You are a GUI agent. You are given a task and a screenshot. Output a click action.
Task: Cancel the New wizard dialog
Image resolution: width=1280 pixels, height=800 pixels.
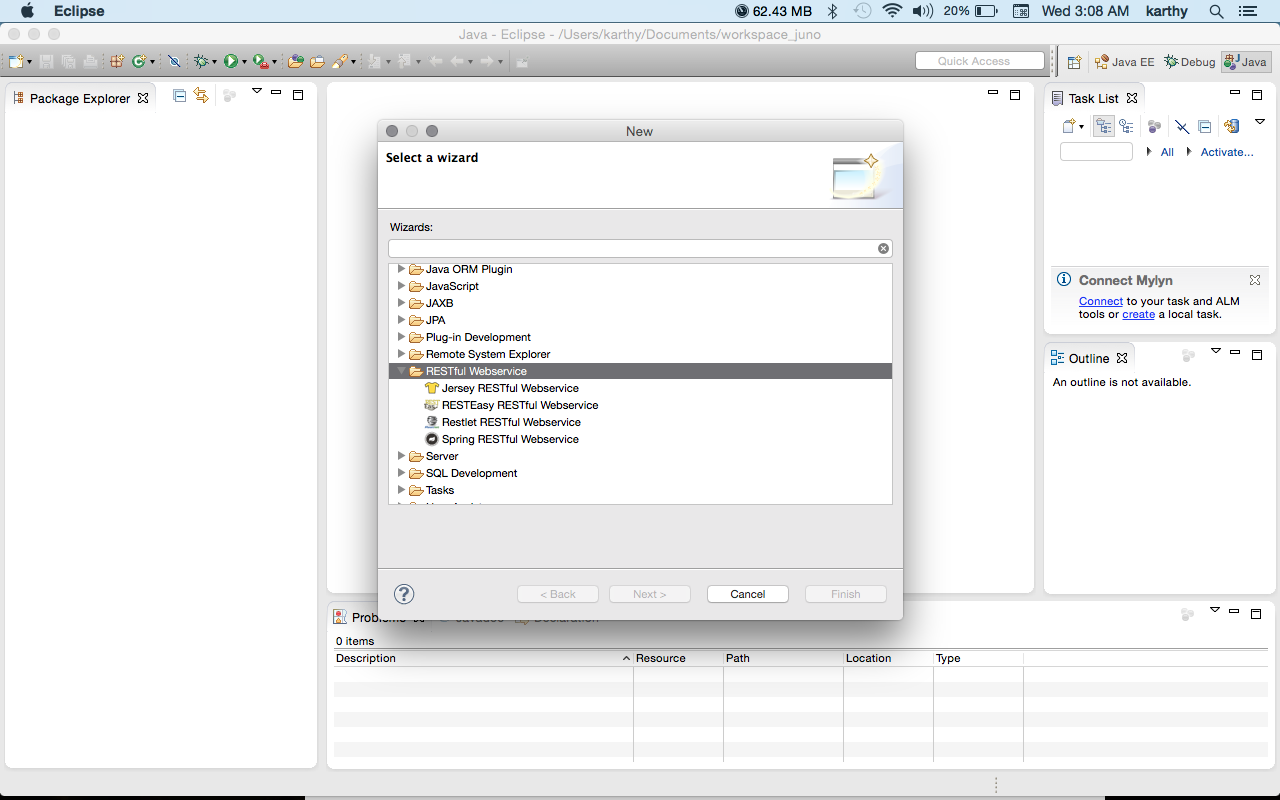pos(747,593)
